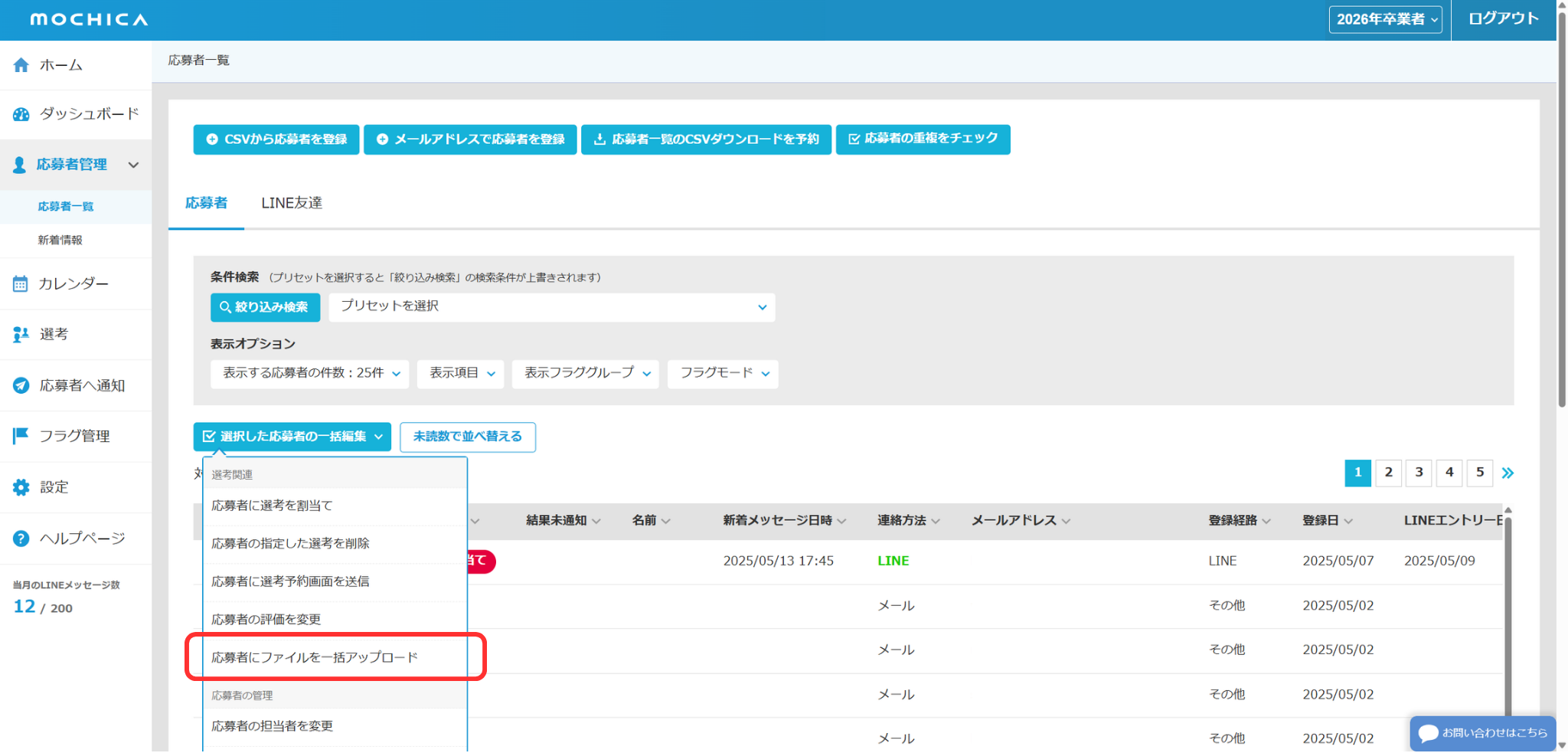Choose 応募者に選考を割当て from the menu

(272, 506)
